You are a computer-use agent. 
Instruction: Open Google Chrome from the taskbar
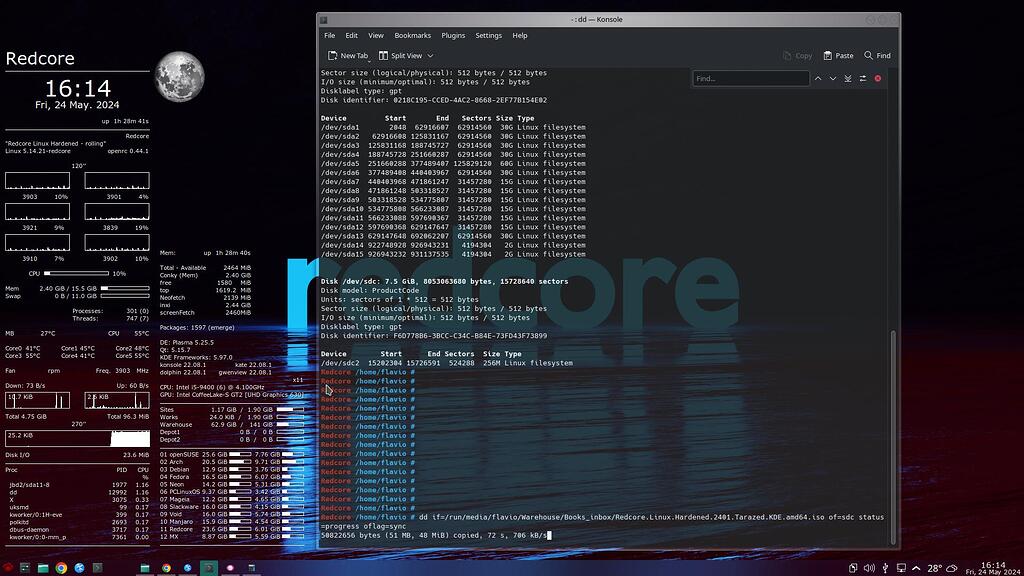[61, 566]
